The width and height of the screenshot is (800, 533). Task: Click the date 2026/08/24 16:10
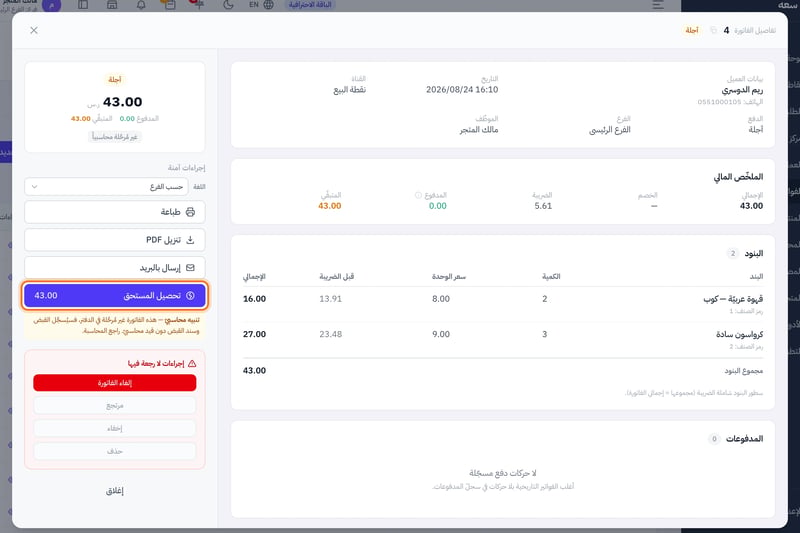462,90
